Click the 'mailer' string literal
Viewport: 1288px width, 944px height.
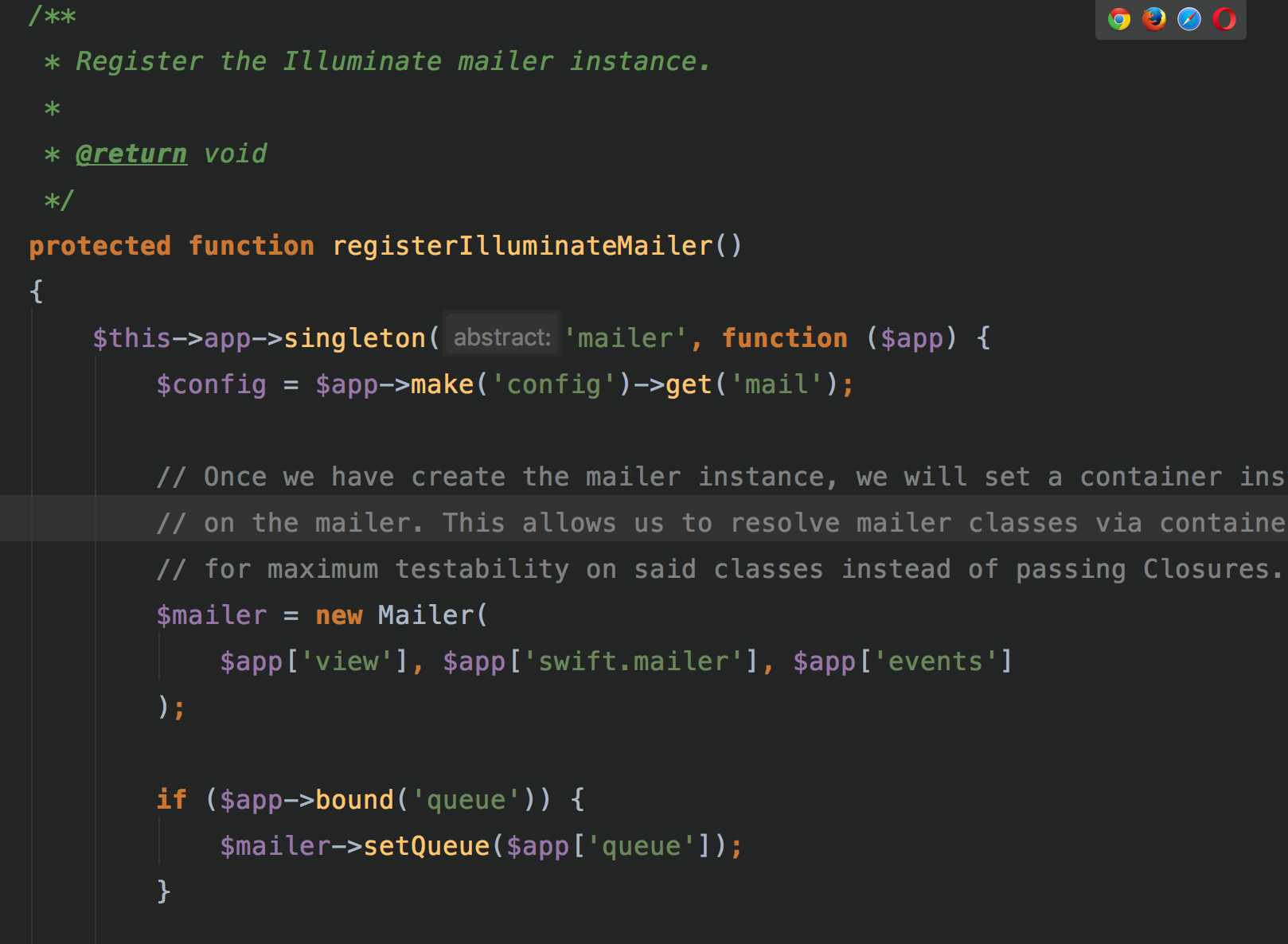[x=626, y=338]
